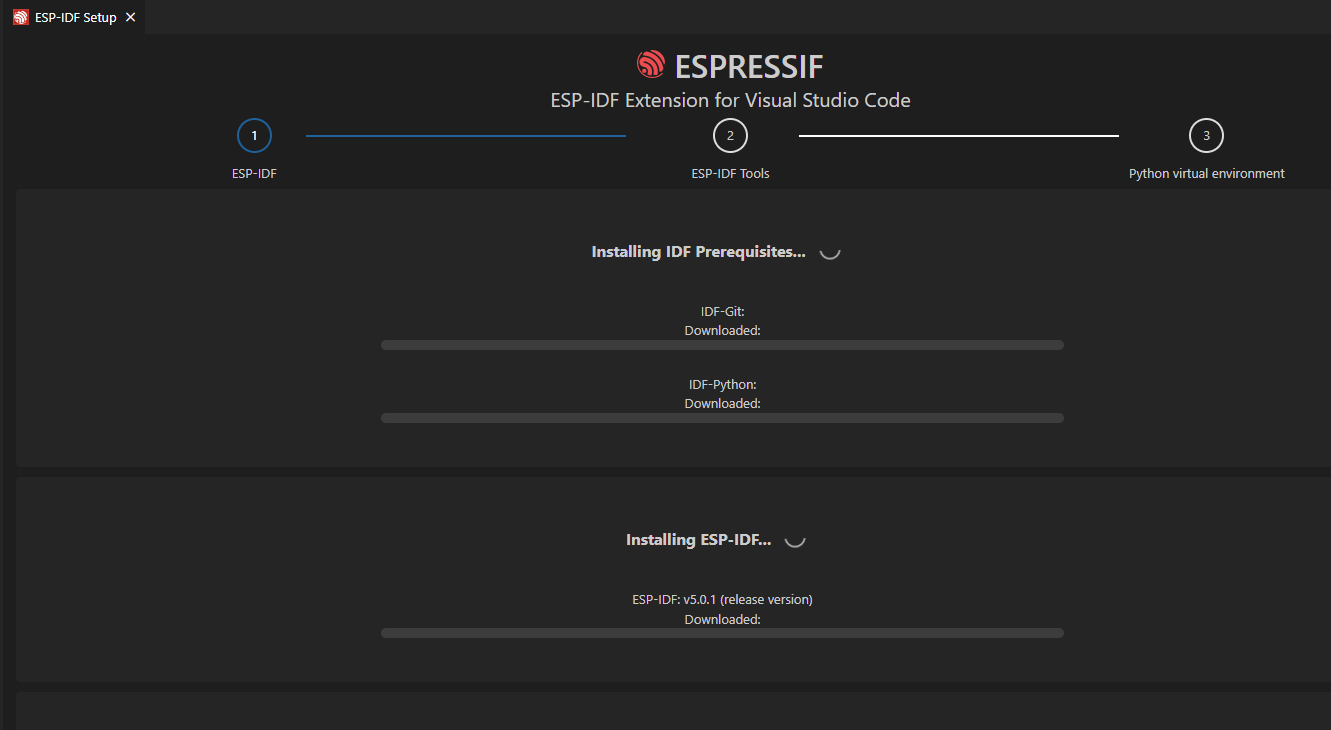Click the ESP-IDF v5.0.1 release version text
The image size is (1331, 730).
722,600
